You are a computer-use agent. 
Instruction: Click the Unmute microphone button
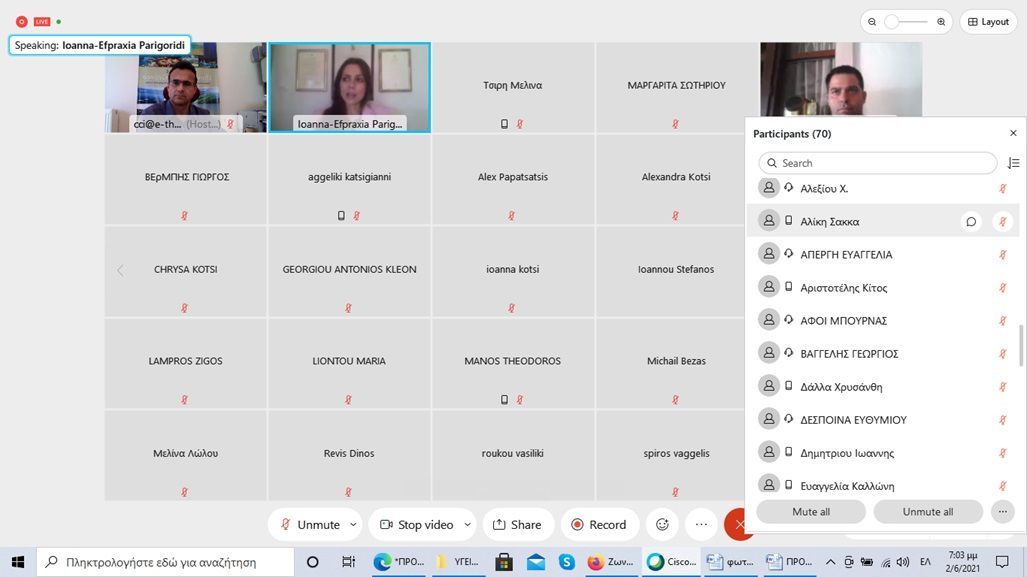point(309,525)
